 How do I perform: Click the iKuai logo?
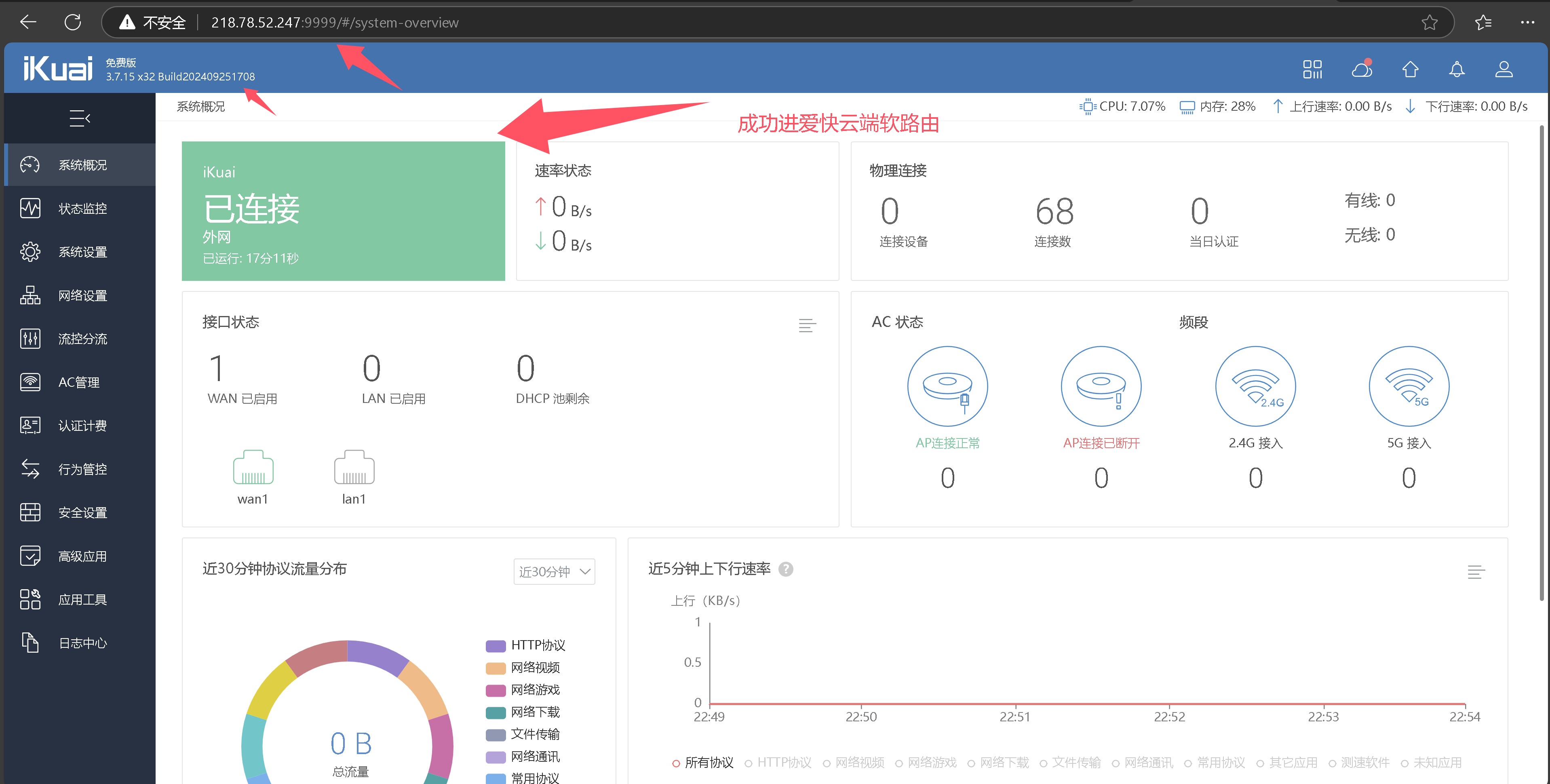pyautogui.click(x=58, y=68)
